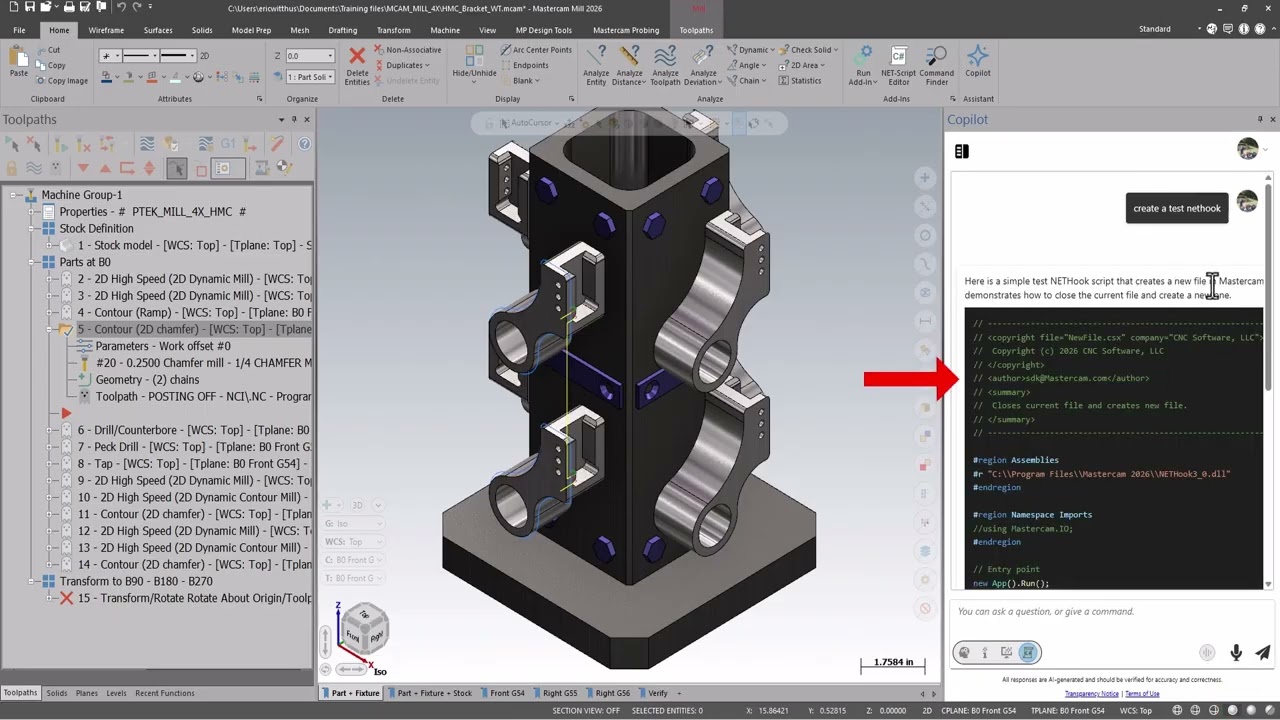Switch to the Wireframe ribbon tab
This screenshot has width=1280, height=720.
[106, 30]
